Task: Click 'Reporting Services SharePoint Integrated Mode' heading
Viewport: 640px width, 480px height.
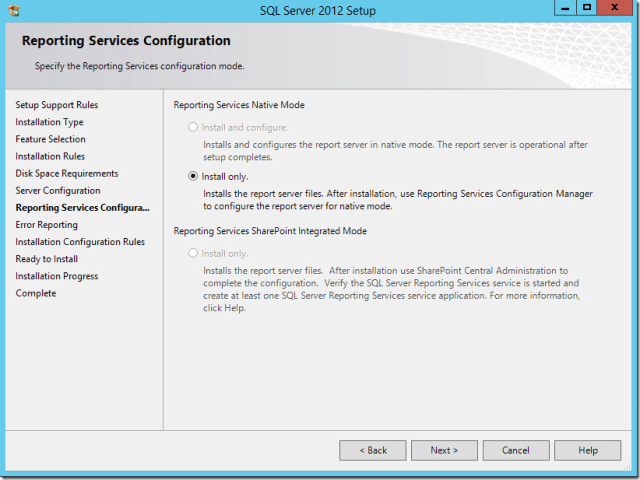Action: (270, 231)
